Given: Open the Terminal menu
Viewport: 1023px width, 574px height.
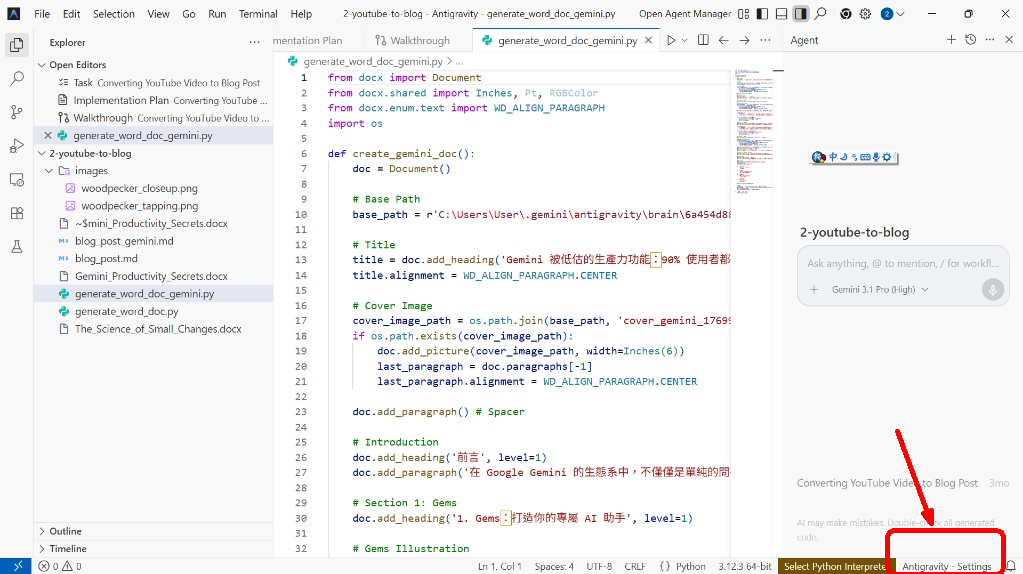Looking at the screenshot, I should click(258, 14).
